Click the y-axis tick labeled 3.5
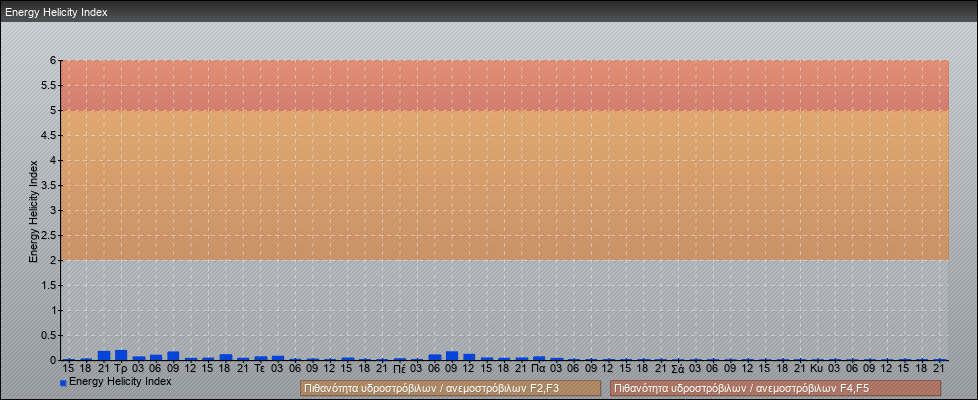The height and width of the screenshot is (400, 978). pos(48,185)
